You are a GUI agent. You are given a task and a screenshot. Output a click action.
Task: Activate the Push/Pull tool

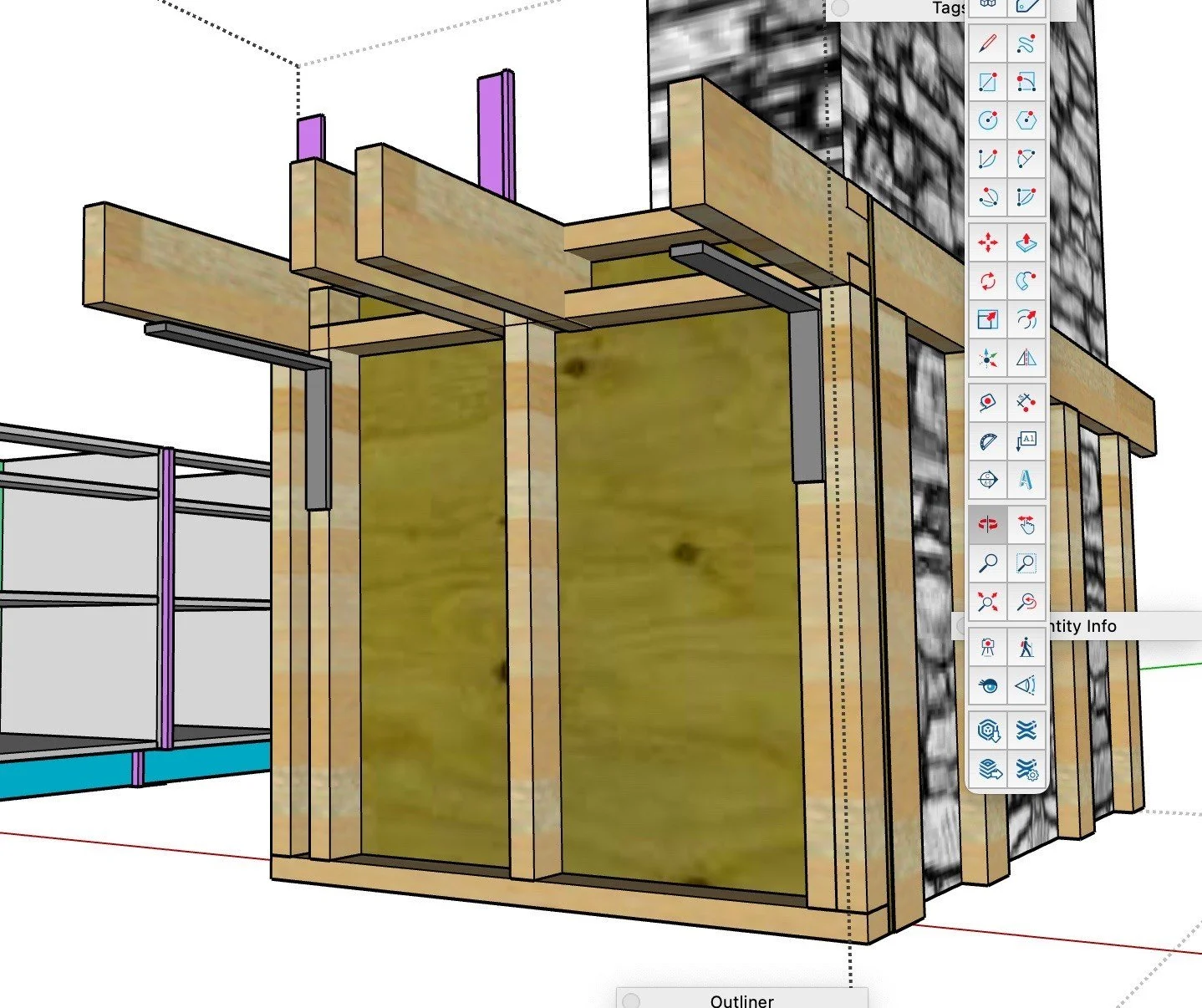click(1026, 243)
